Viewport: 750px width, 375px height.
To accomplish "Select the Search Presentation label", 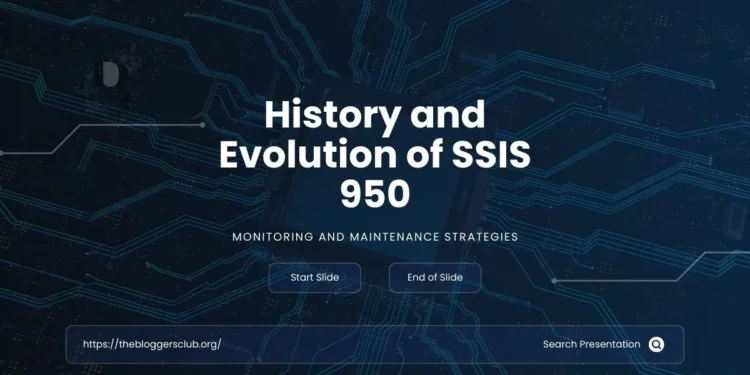I will (x=591, y=344).
